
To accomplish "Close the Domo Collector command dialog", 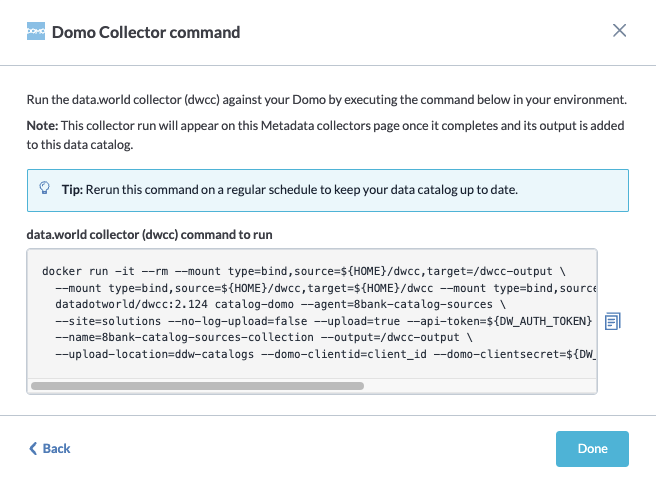I will pyautogui.click(x=619, y=30).
